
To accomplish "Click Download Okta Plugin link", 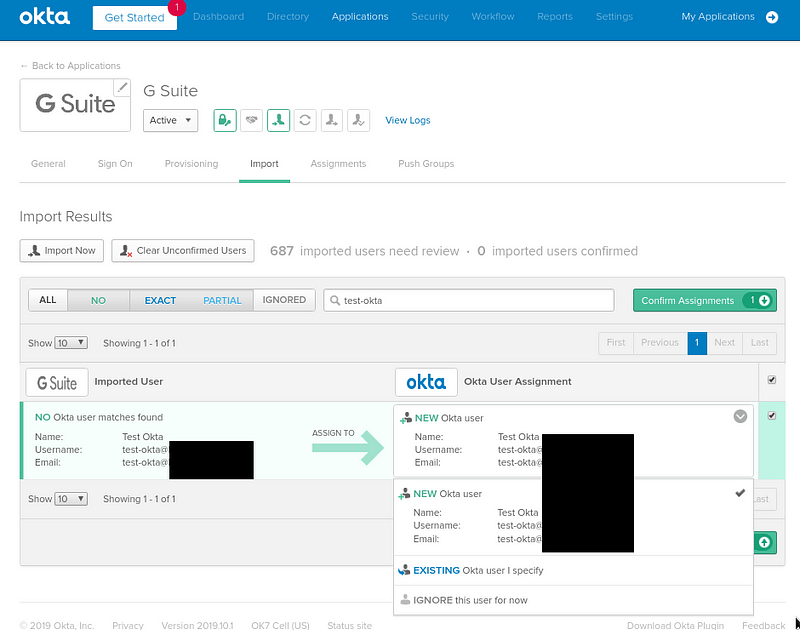I will pos(675,625).
